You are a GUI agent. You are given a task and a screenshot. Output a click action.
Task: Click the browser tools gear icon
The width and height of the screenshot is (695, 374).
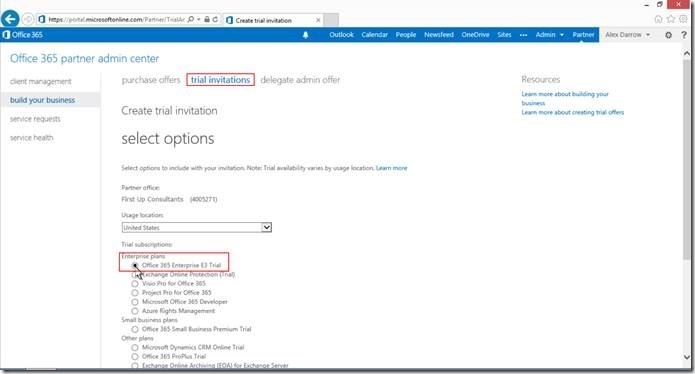pos(684,19)
